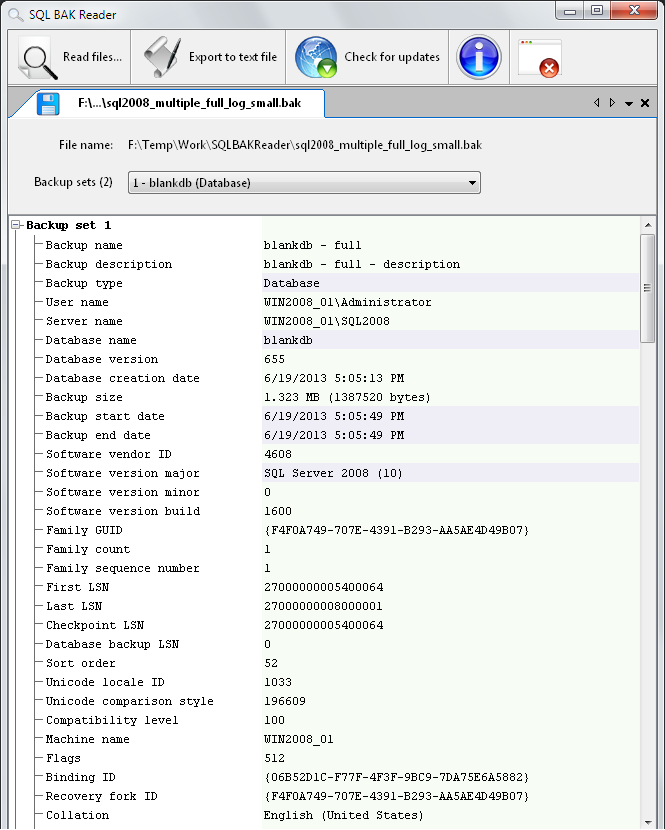Screen dimensions: 665x830
Task: Click the Check for updates globe icon
Action: pos(316,57)
